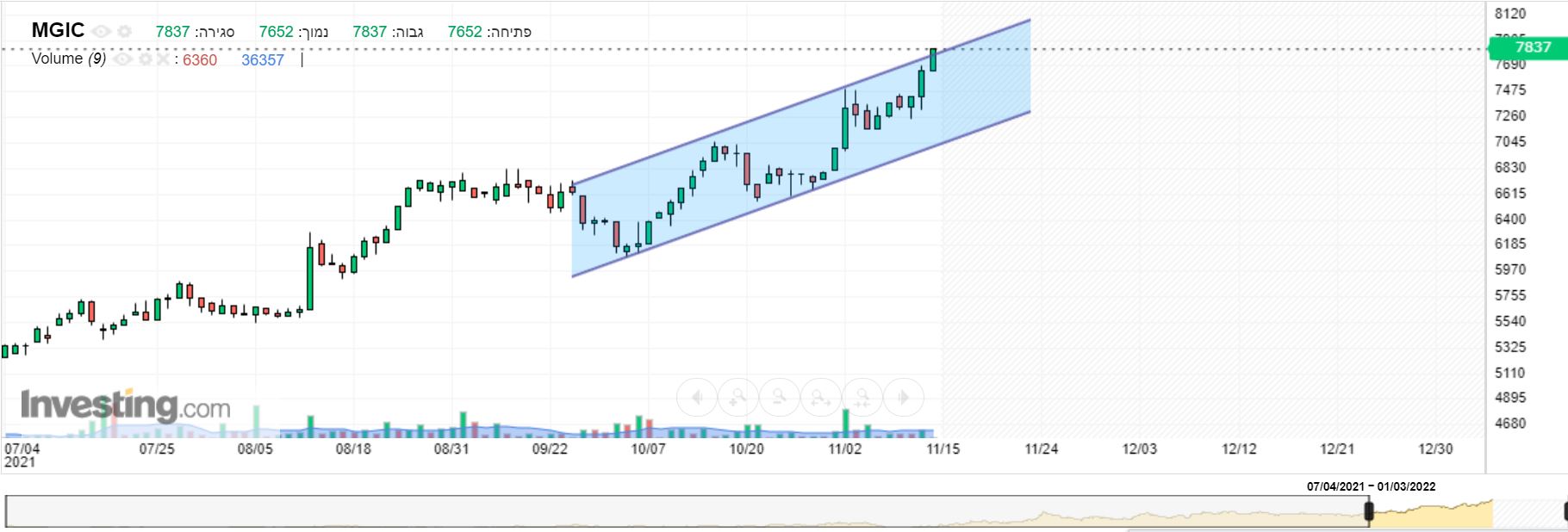Click the 10/07 date axis label
This screenshot has height=532, width=1568.
coord(648,448)
